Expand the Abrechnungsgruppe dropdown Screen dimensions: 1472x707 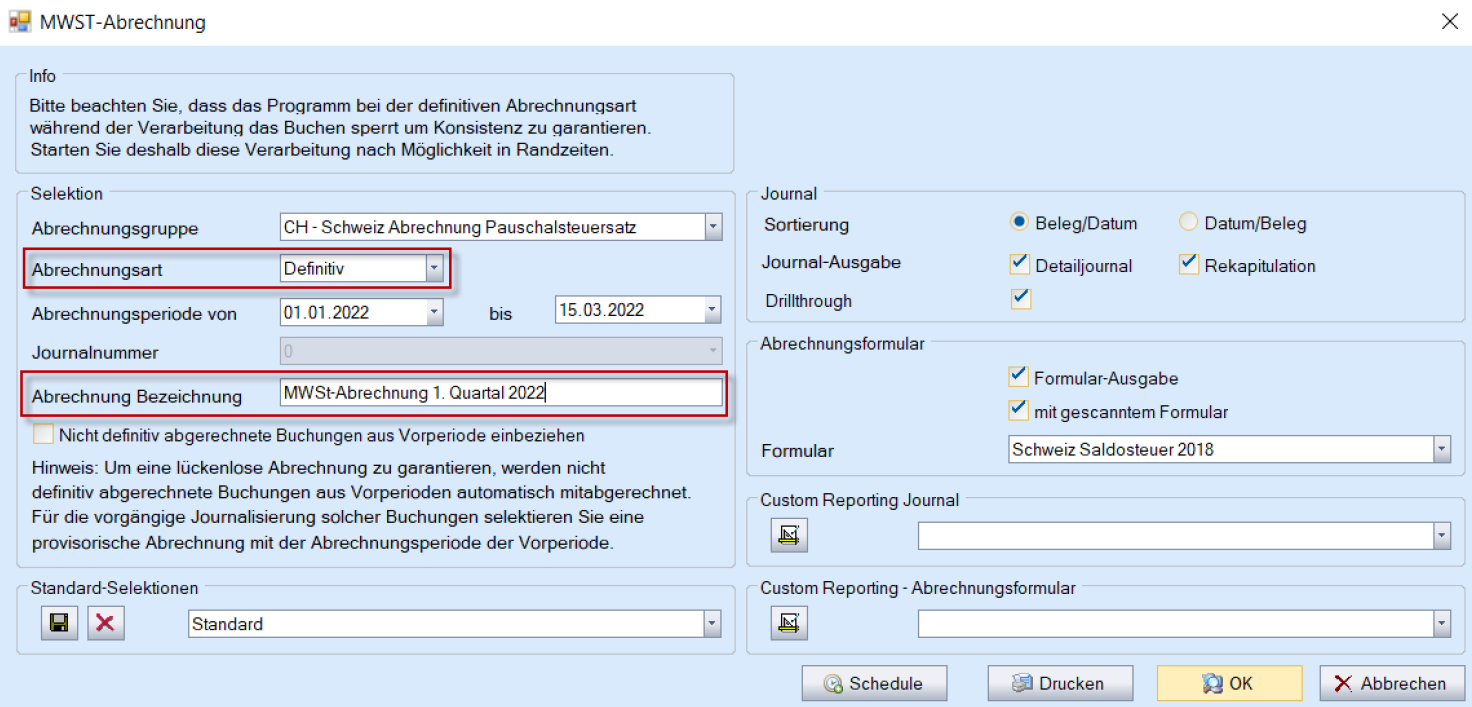coord(712,227)
